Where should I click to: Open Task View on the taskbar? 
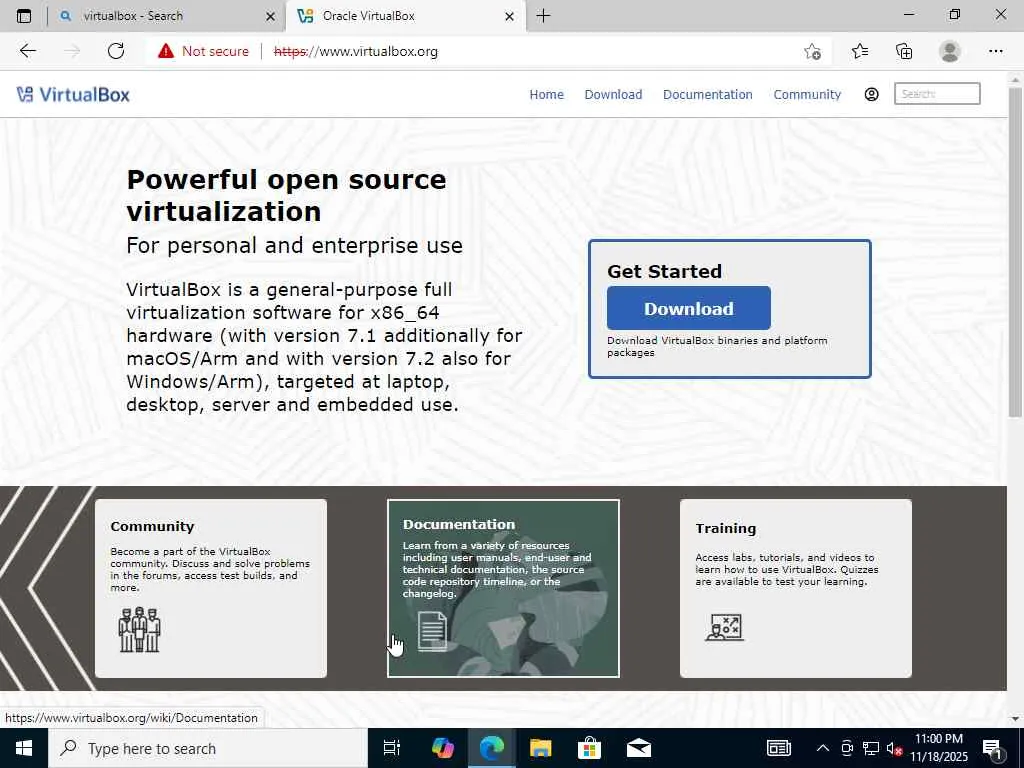pyautogui.click(x=392, y=748)
